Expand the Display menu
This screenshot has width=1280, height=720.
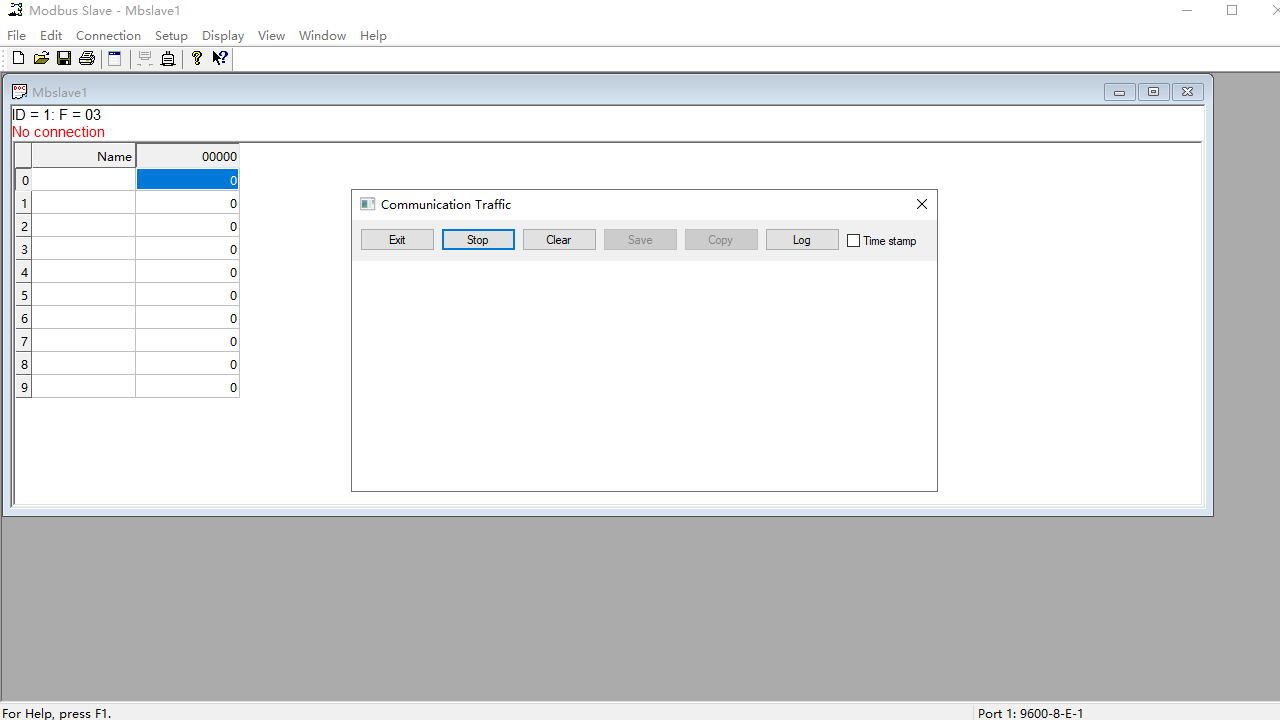click(x=223, y=35)
